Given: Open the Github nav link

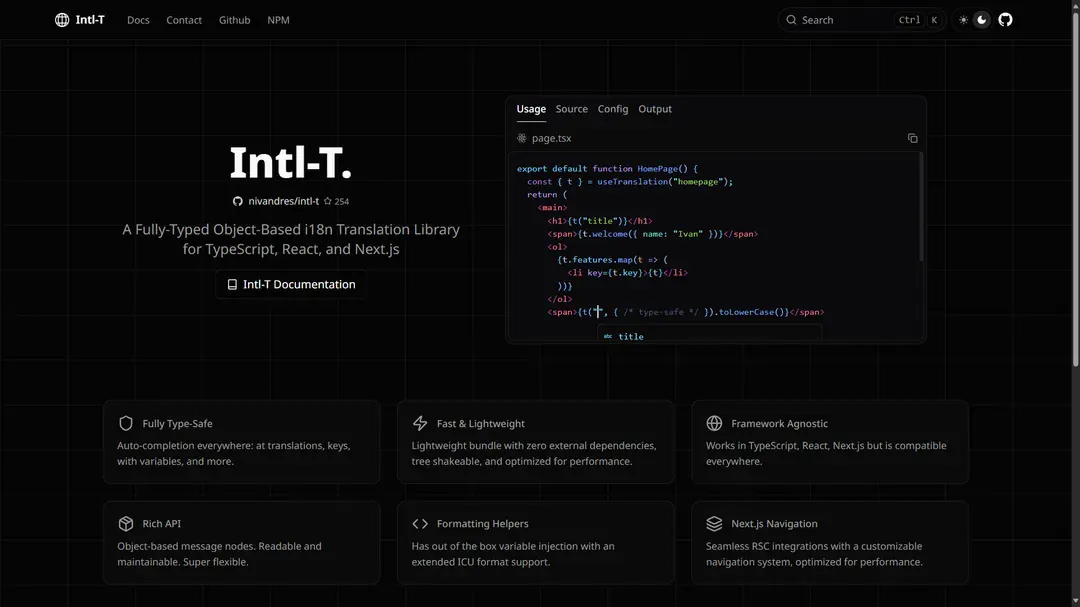Looking at the screenshot, I should point(234,20).
